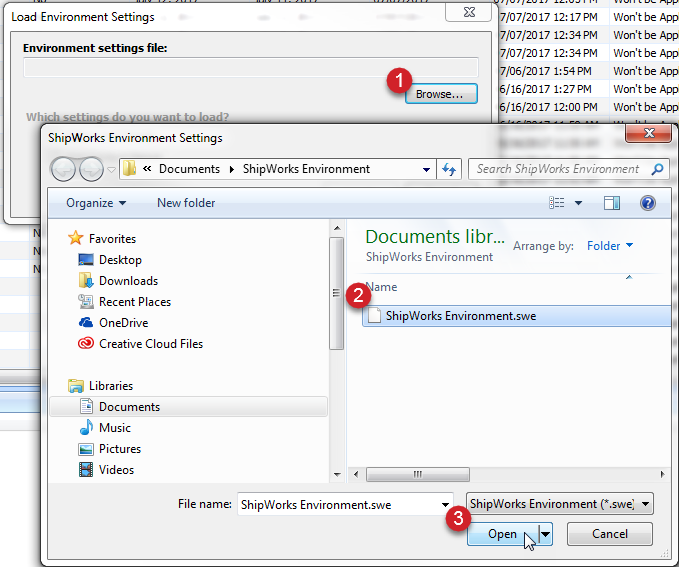The width and height of the screenshot is (679, 567).
Task: Open Desktop in the navigation pane
Action: pyautogui.click(x=120, y=260)
